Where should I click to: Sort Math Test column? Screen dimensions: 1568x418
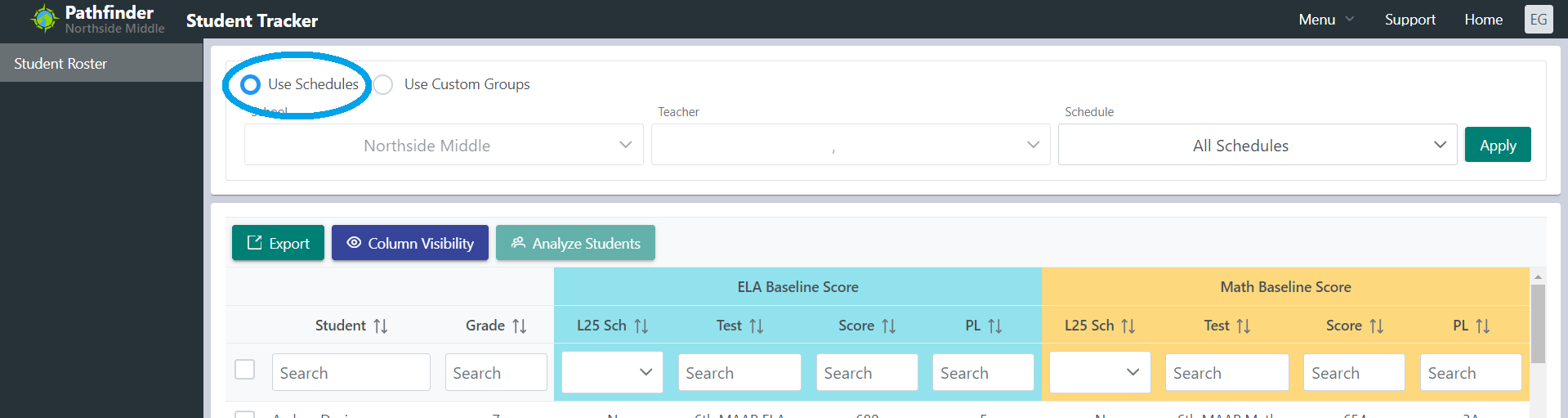[x=1244, y=326]
